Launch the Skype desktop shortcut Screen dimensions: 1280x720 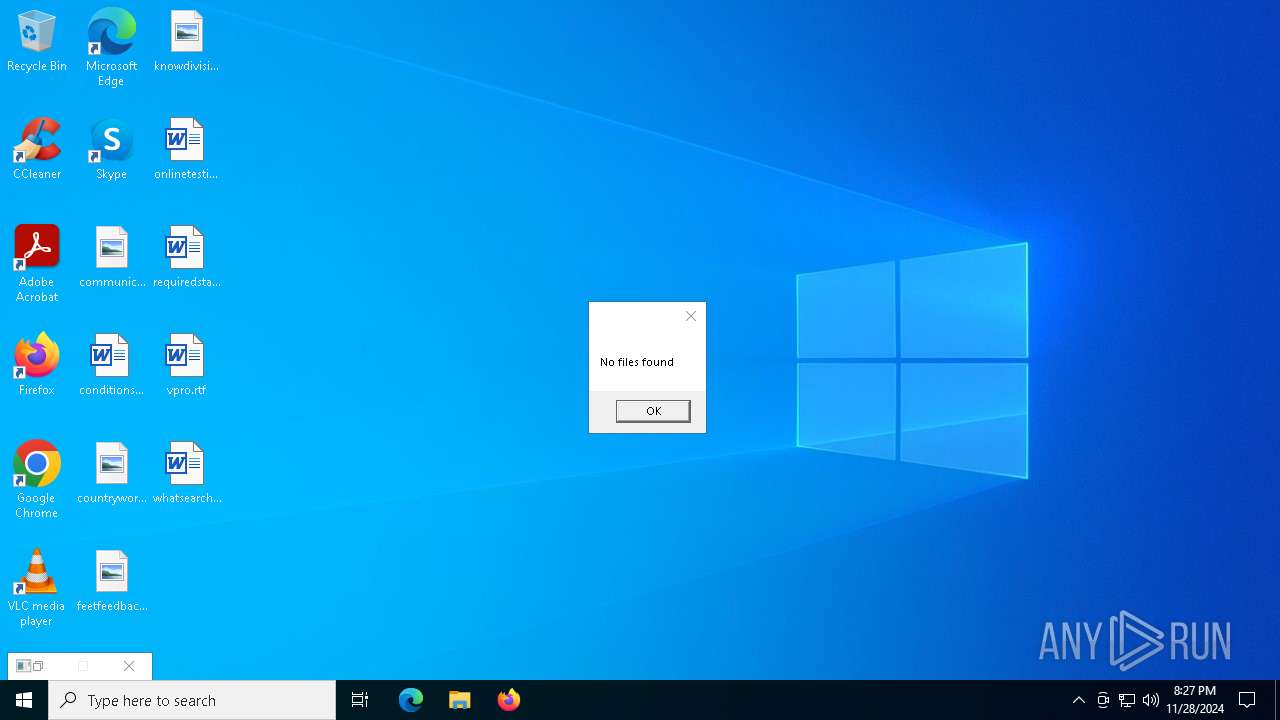(x=111, y=149)
